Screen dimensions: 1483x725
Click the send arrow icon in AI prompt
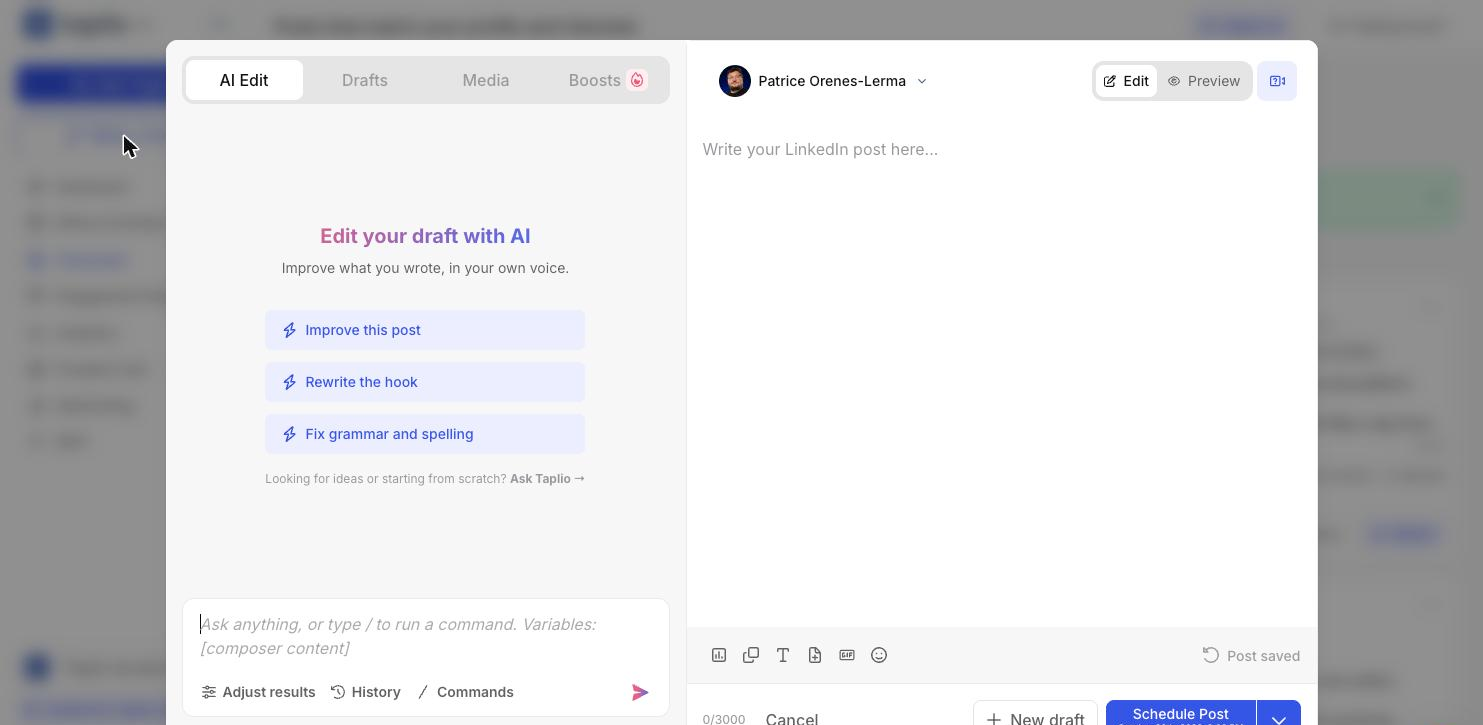pyautogui.click(x=640, y=692)
